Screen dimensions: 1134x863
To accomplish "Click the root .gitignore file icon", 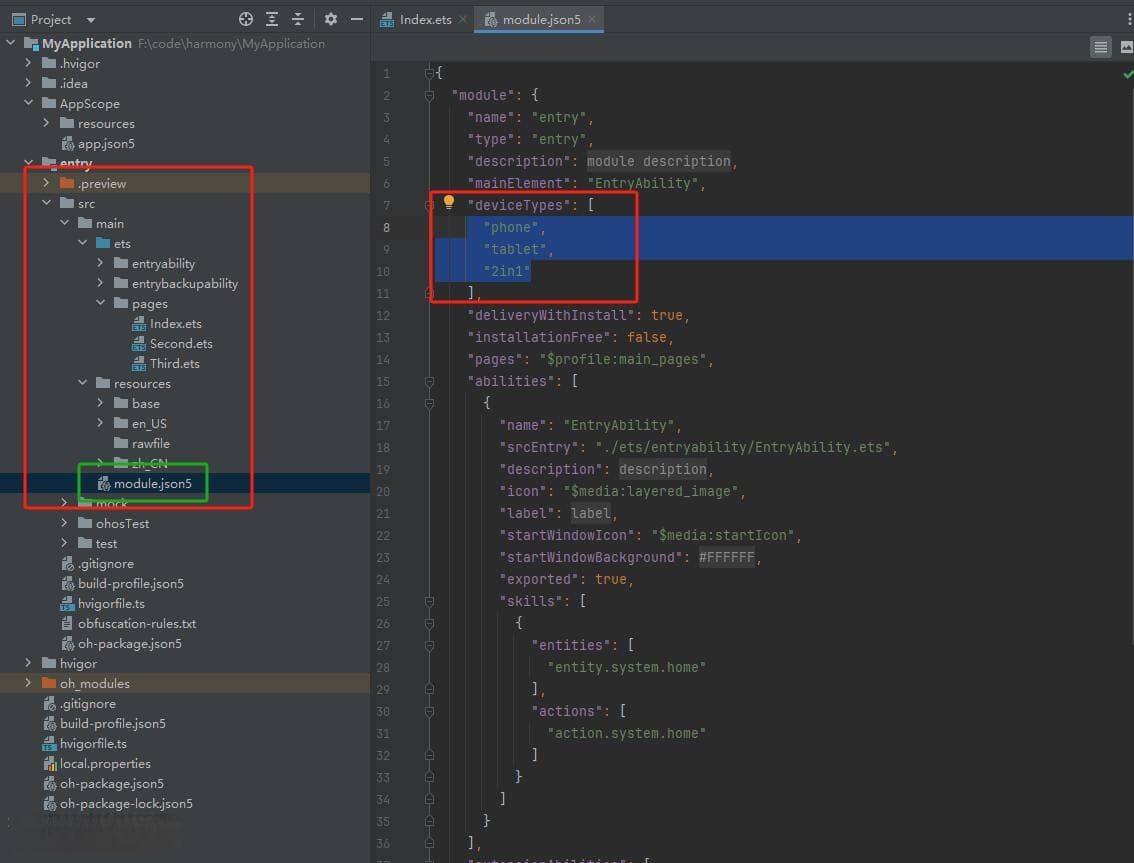I will click(x=49, y=703).
